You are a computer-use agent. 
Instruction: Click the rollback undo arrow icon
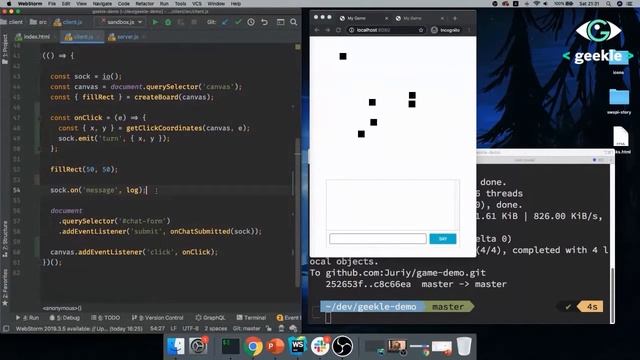tap(264, 22)
